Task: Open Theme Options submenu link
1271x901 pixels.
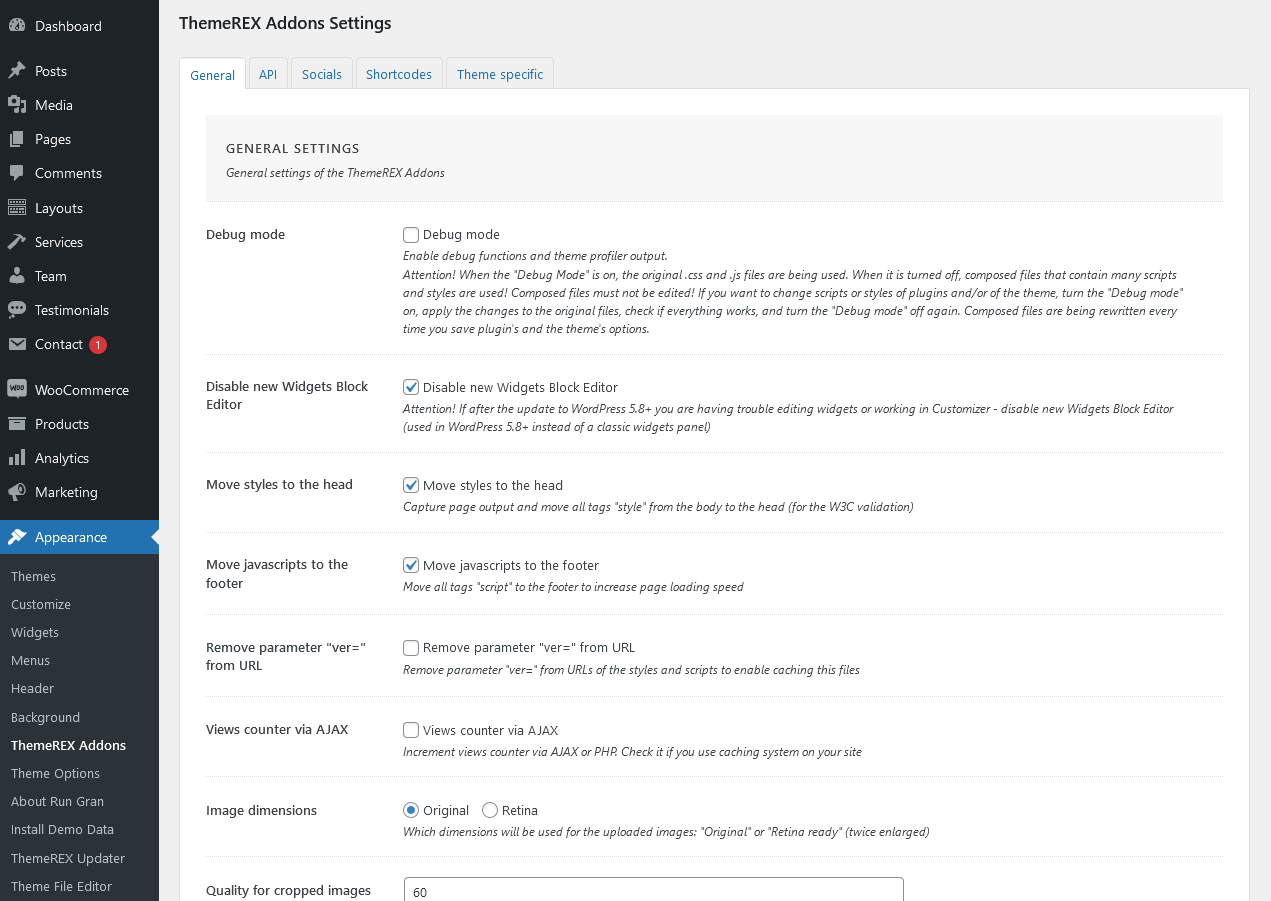Action: click(x=55, y=773)
